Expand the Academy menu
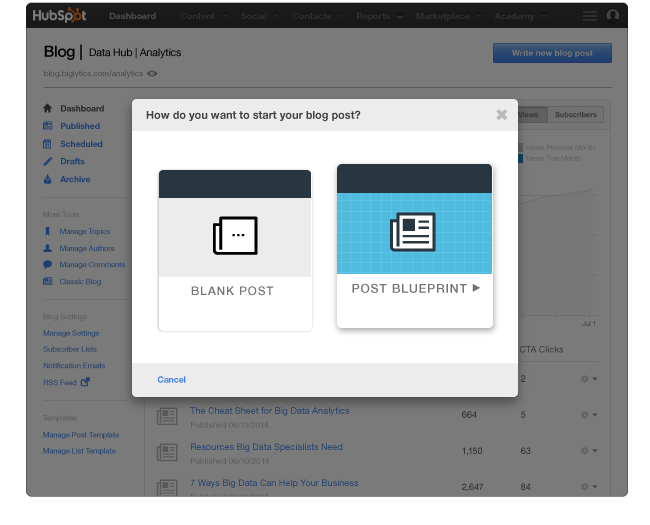The image size is (650, 525). tap(520, 16)
